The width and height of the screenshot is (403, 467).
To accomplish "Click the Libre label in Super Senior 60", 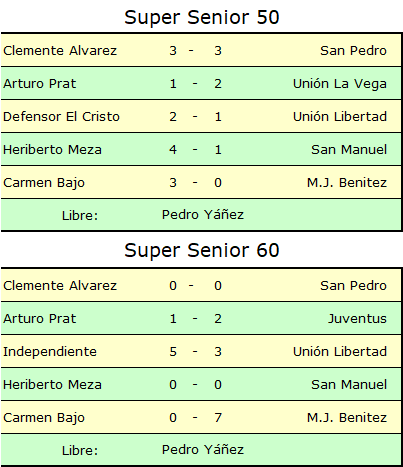I will click(x=80, y=451).
